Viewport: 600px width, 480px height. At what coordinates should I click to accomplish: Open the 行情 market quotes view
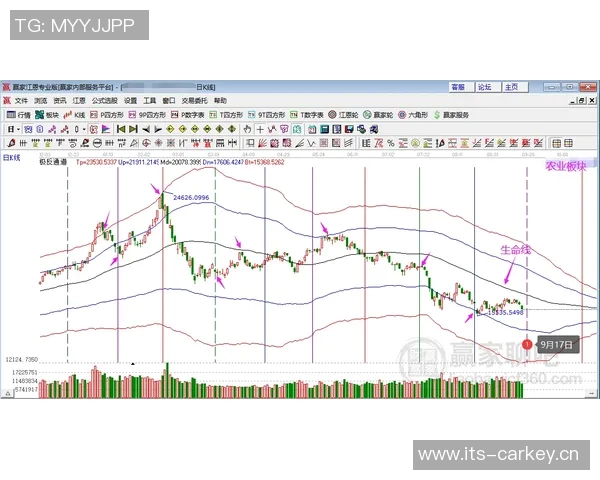(x=22, y=115)
